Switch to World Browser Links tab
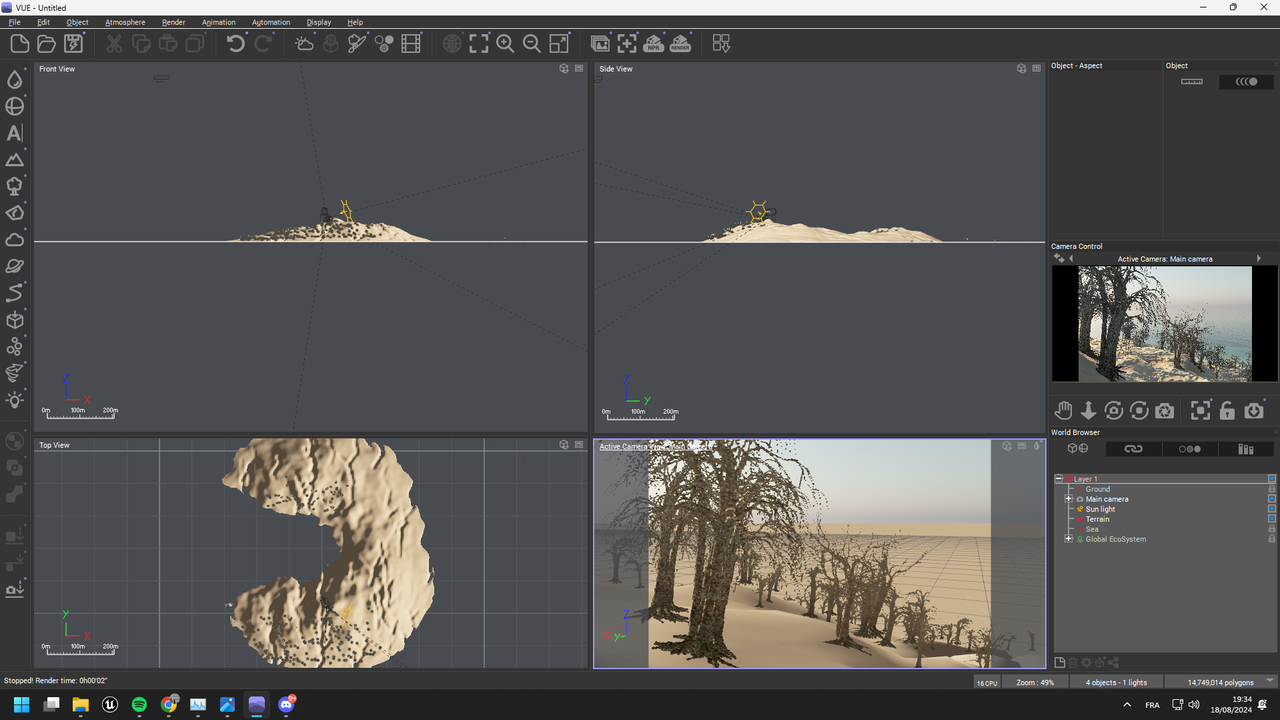Viewport: 1280px width, 720px height. [x=1133, y=449]
